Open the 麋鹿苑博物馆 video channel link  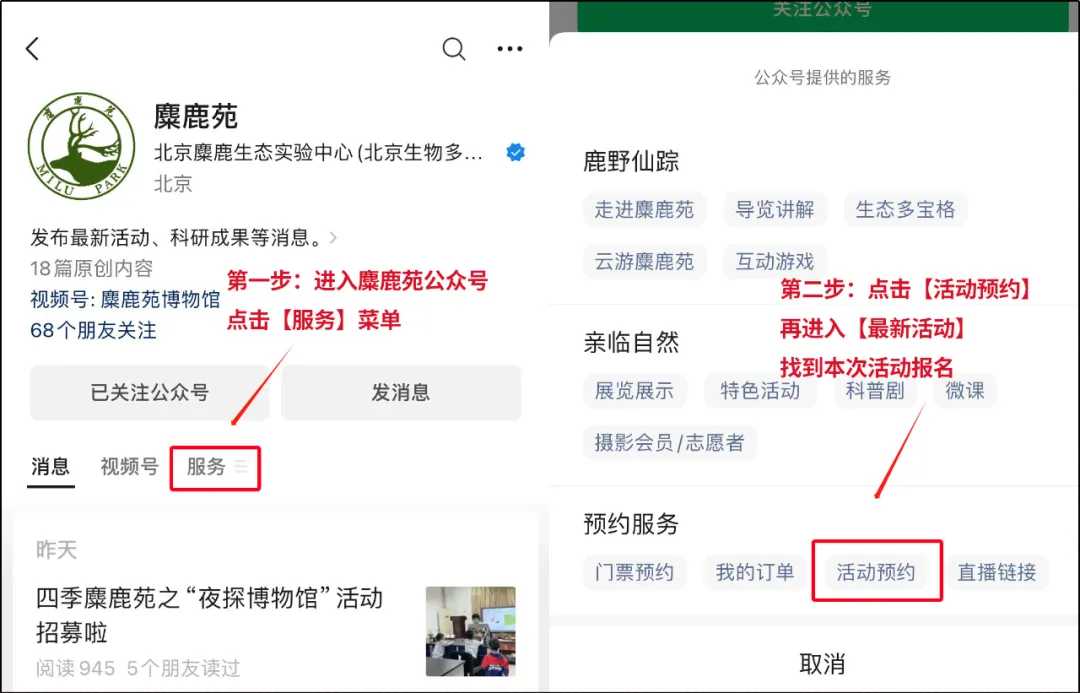coord(160,299)
